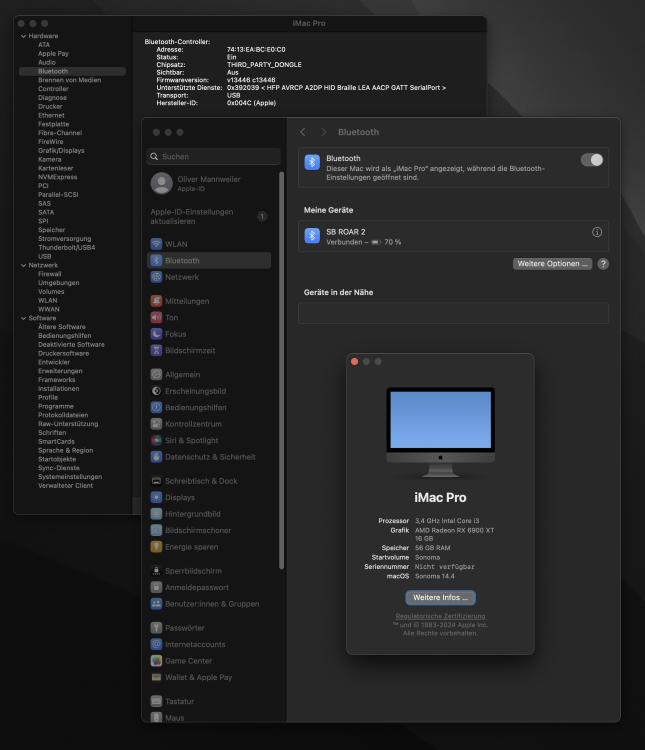This screenshot has height=750, width=645.
Task: Select Firewall under Netzwerk tree
Action: (x=50, y=274)
